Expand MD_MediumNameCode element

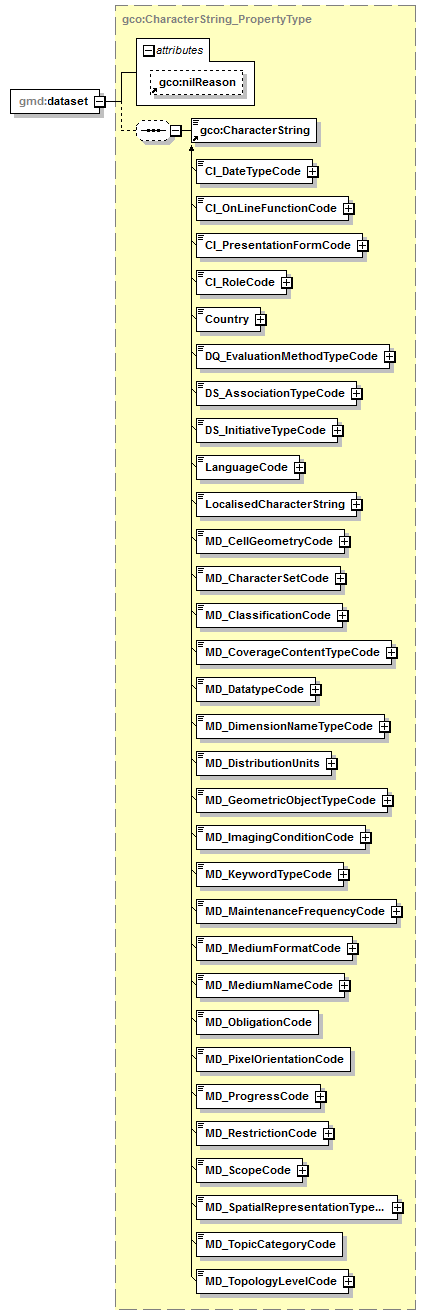pyautogui.click(x=345, y=985)
